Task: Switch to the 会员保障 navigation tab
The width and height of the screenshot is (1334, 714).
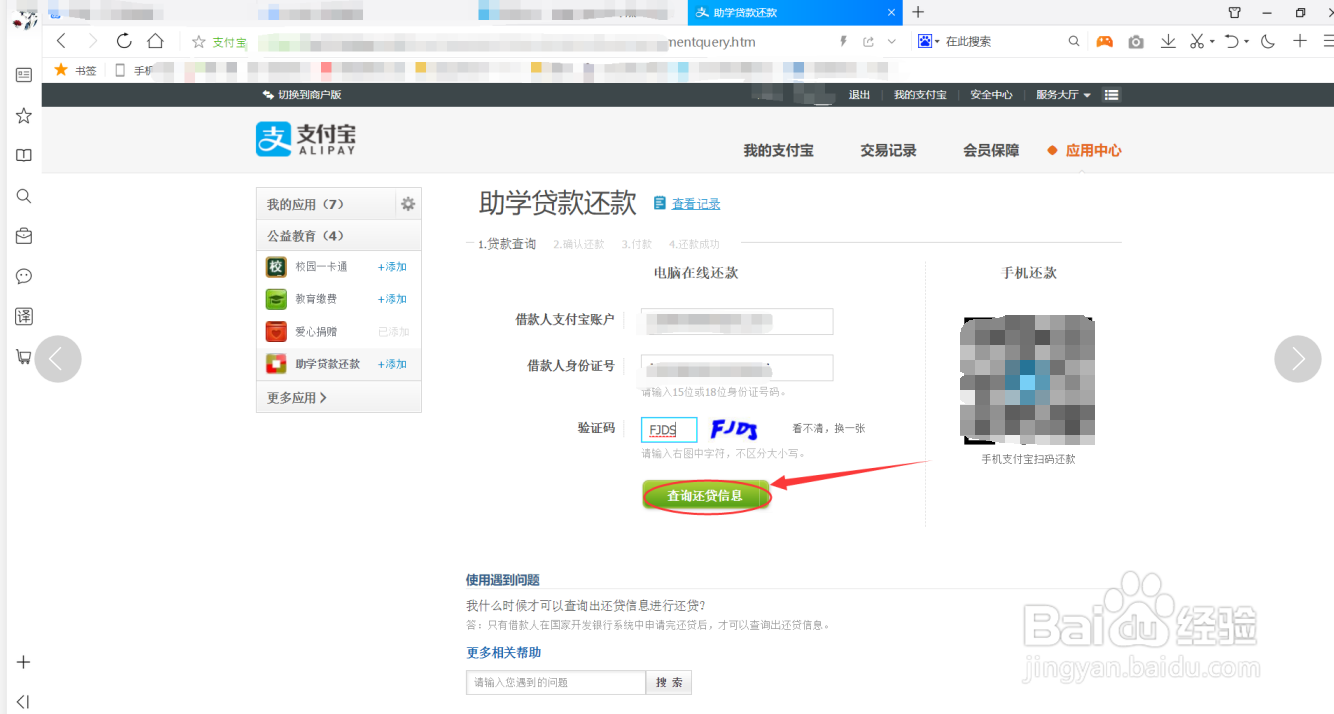Action: click(991, 151)
